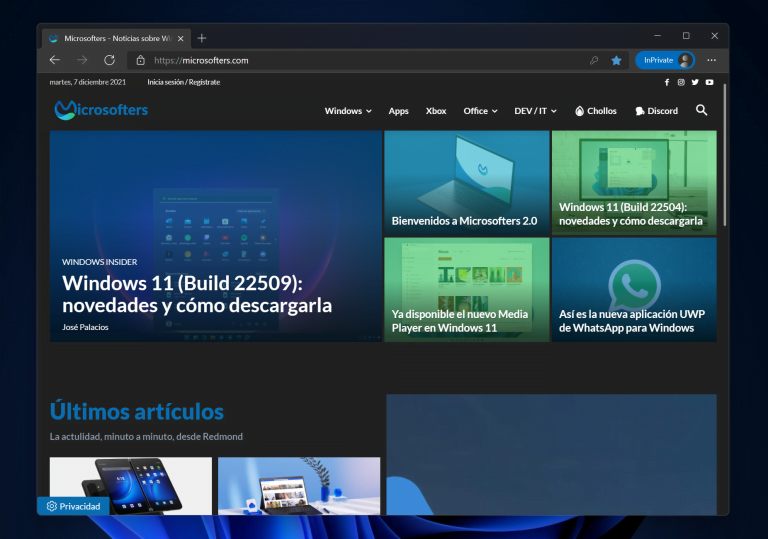Minimize the browser window
The image size is (768, 539).
click(657, 36)
